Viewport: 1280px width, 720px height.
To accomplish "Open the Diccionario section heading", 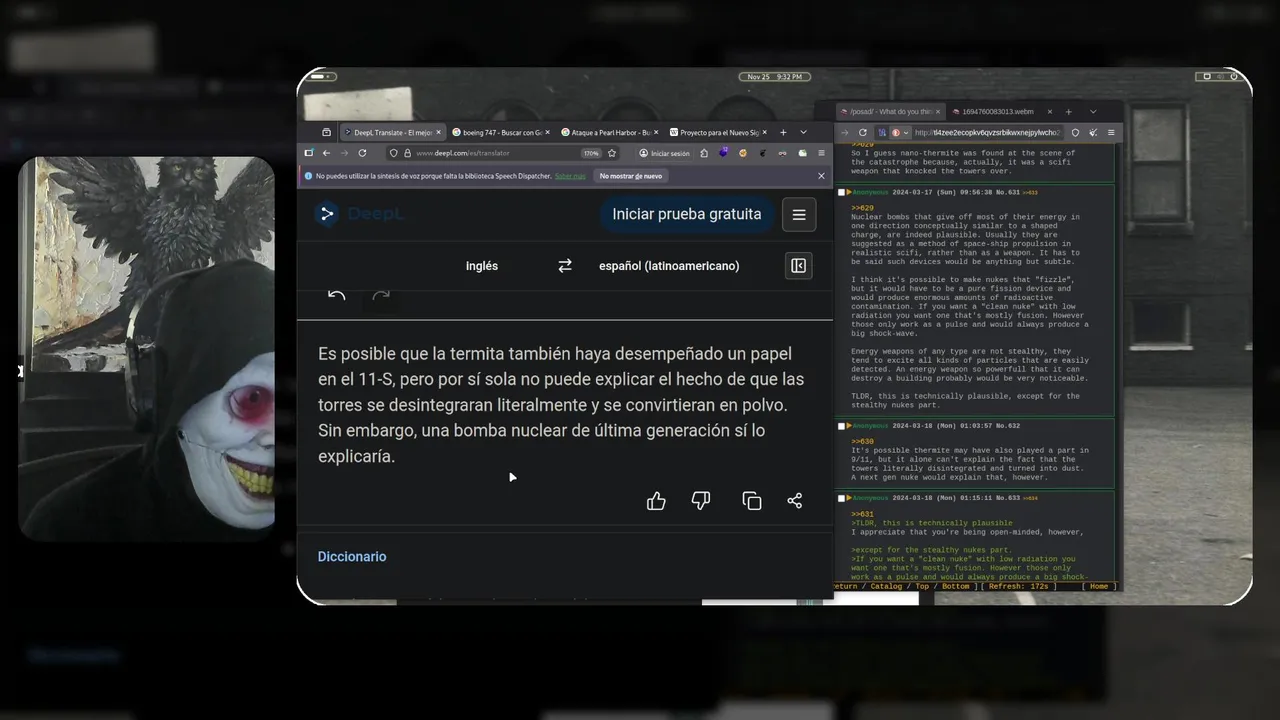I will (352, 557).
